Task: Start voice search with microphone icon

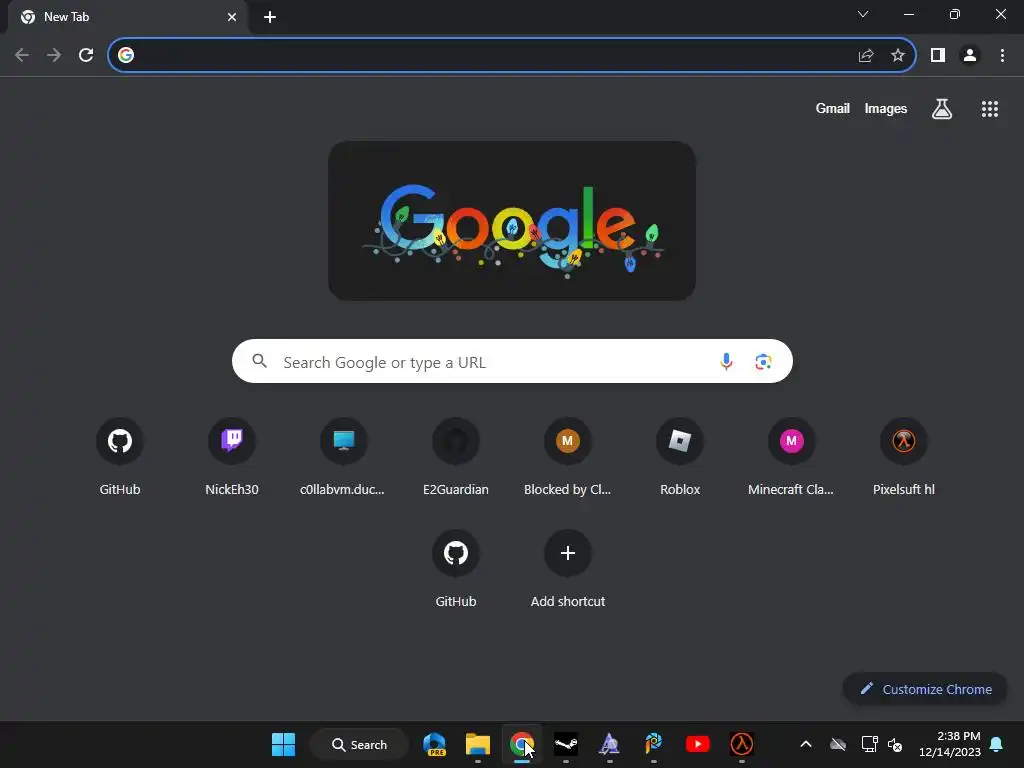Action: pyautogui.click(x=726, y=361)
